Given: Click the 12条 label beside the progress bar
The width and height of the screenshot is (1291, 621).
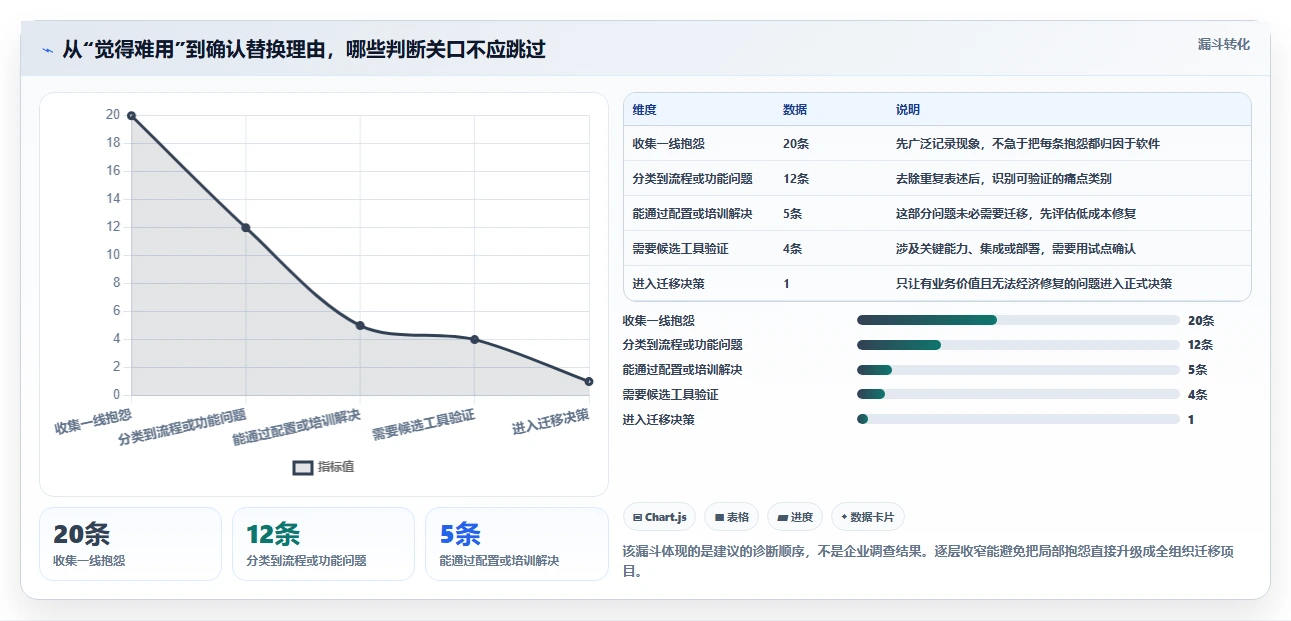Looking at the screenshot, I should 1201,345.
